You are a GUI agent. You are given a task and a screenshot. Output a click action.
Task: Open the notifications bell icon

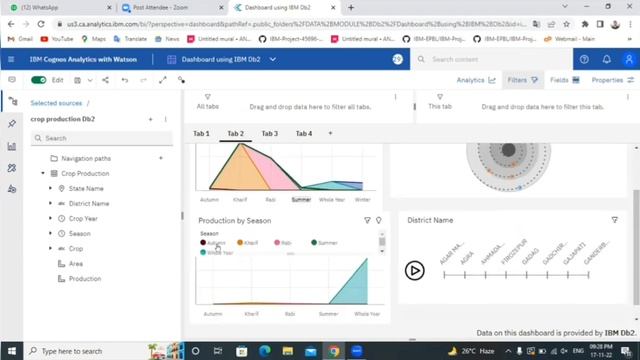(607, 60)
